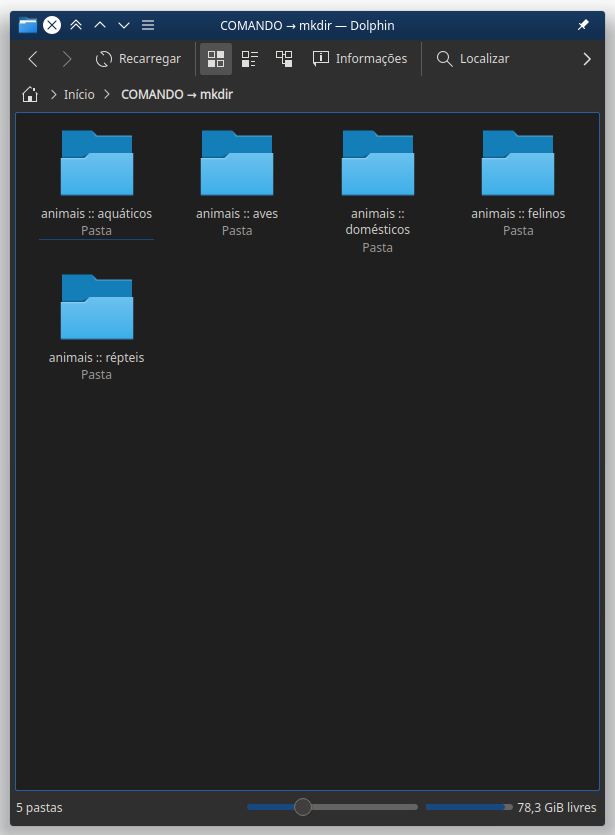615x835 pixels.
Task: Switch to details tree view mode
Action: 284,59
